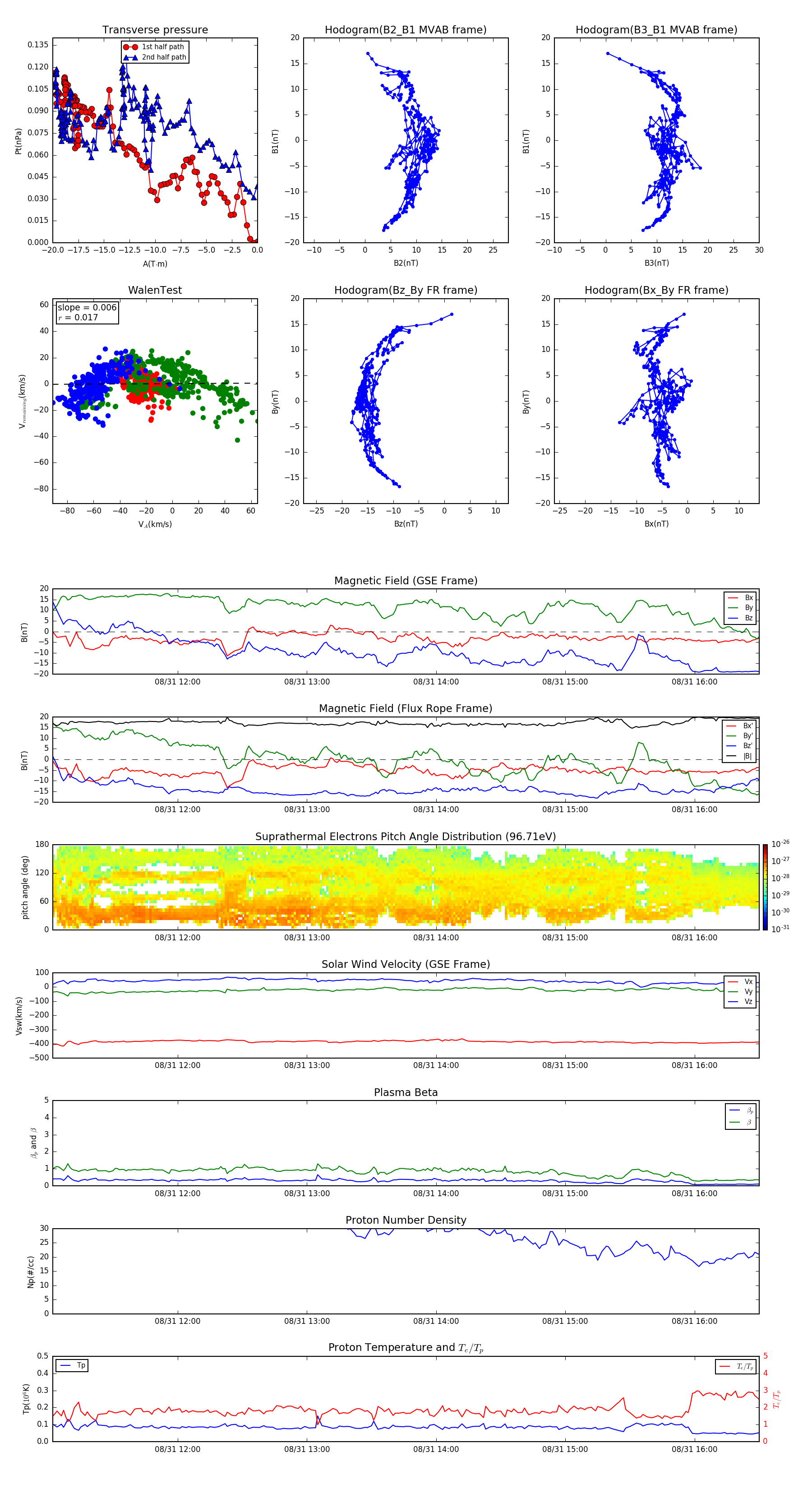The image size is (812, 1489).
Task: Click the |B| legend entry in Flux Rope panel
Action: tap(740, 756)
